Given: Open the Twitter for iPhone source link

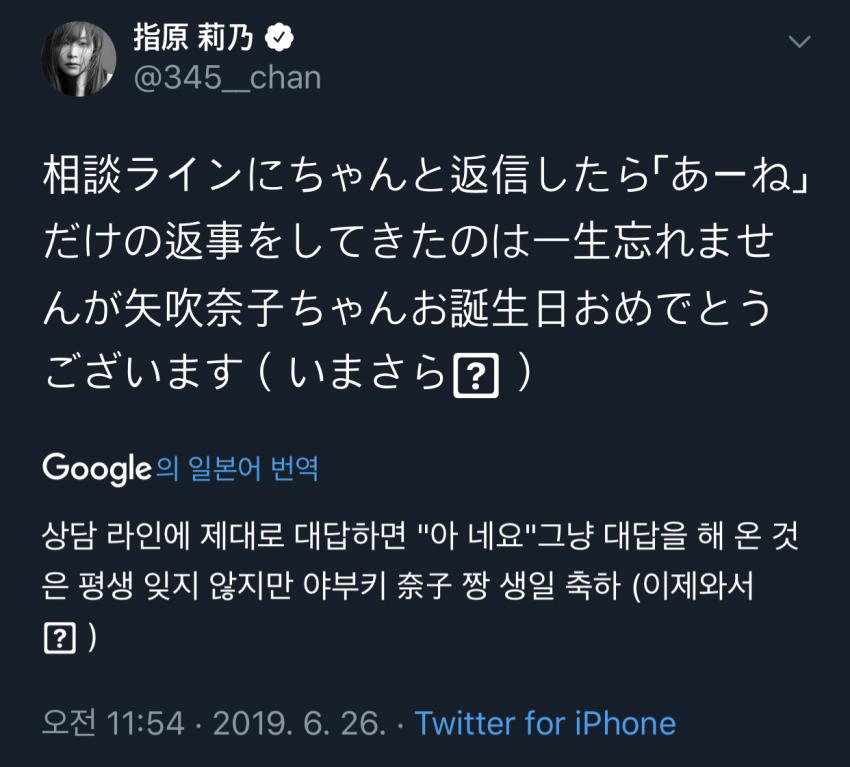Looking at the screenshot, I should (545, 723).
